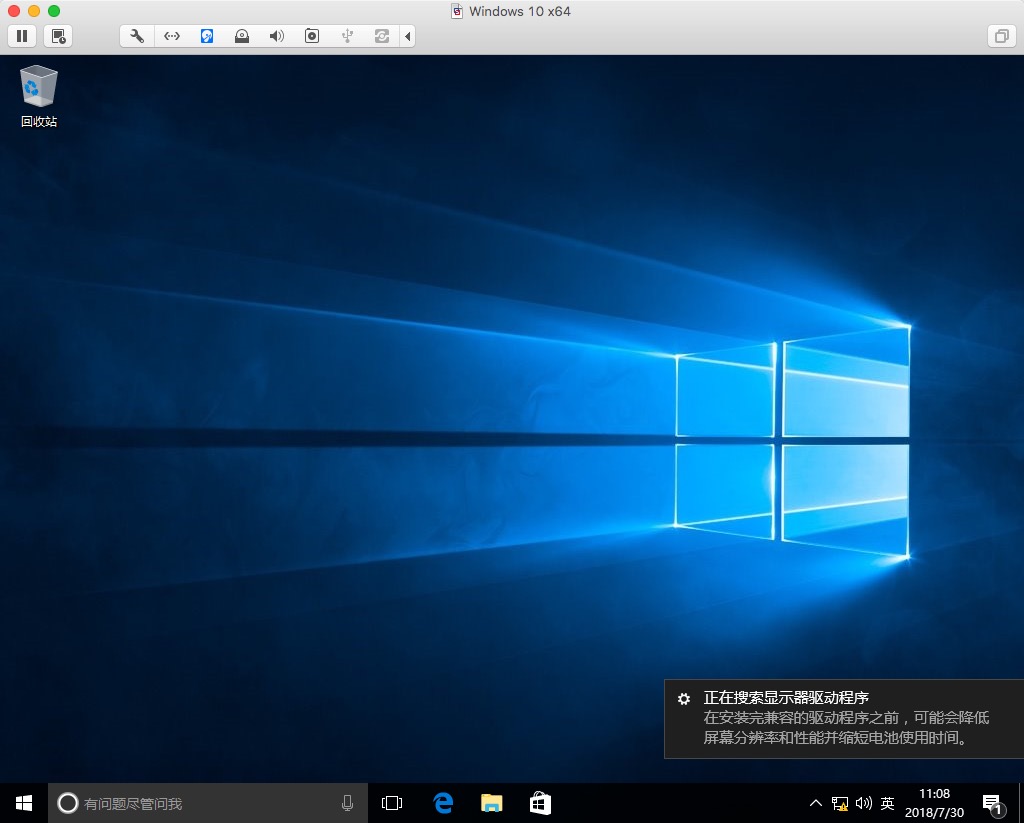Open virtual machine settings wrench icon
1024x823 pixels.
point(137,36)
